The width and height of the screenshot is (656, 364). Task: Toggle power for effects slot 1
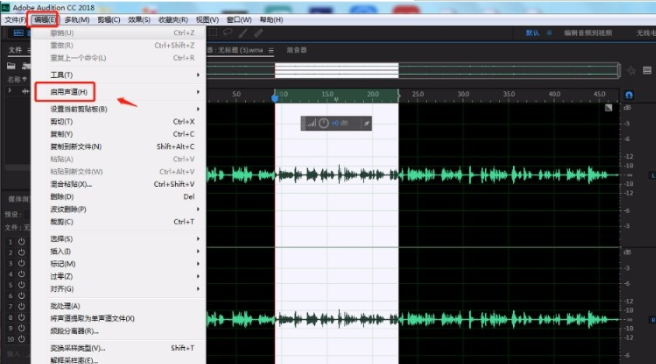click(x=21, y=241)
